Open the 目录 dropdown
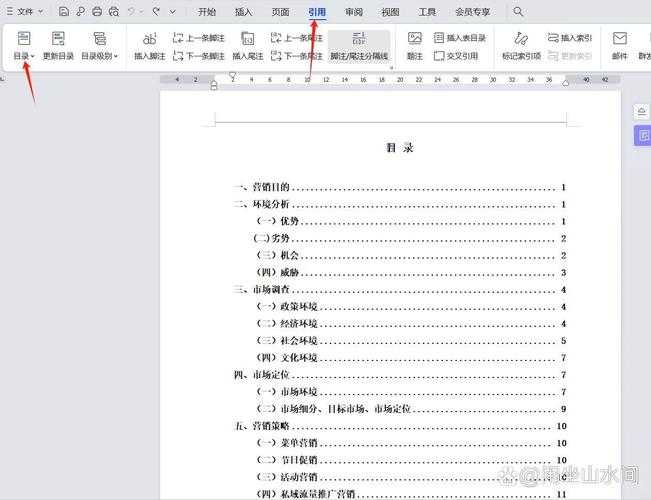The width and height of the screenshot is (651, 500). point(24,46)
